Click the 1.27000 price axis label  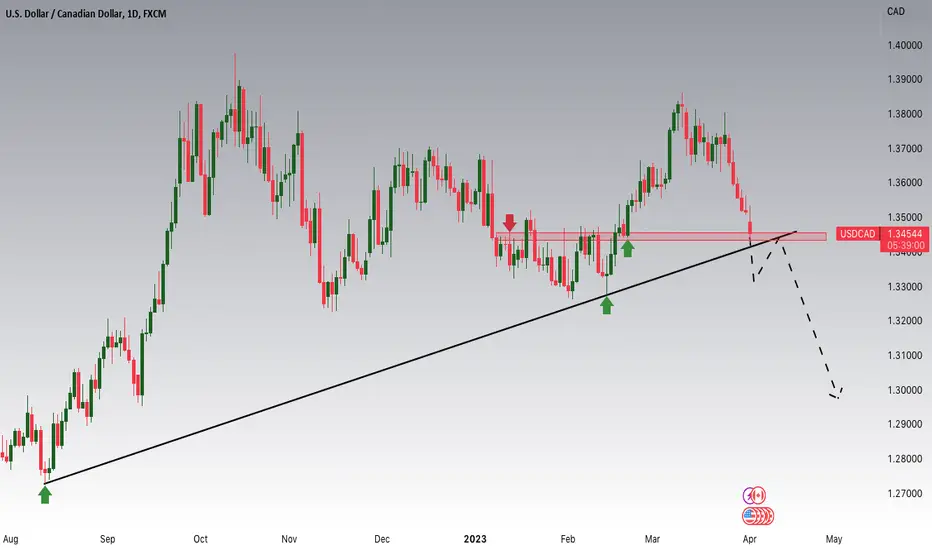coord(905,493)
